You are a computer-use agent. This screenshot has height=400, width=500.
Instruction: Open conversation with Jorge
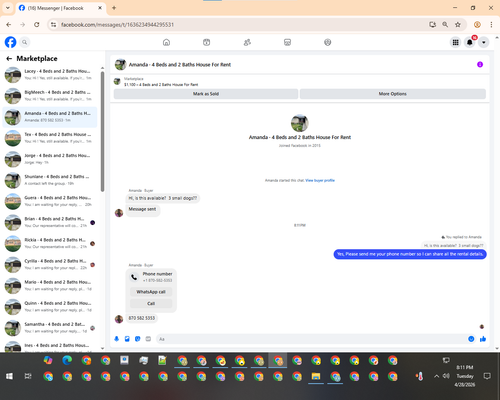coord(50,159)
